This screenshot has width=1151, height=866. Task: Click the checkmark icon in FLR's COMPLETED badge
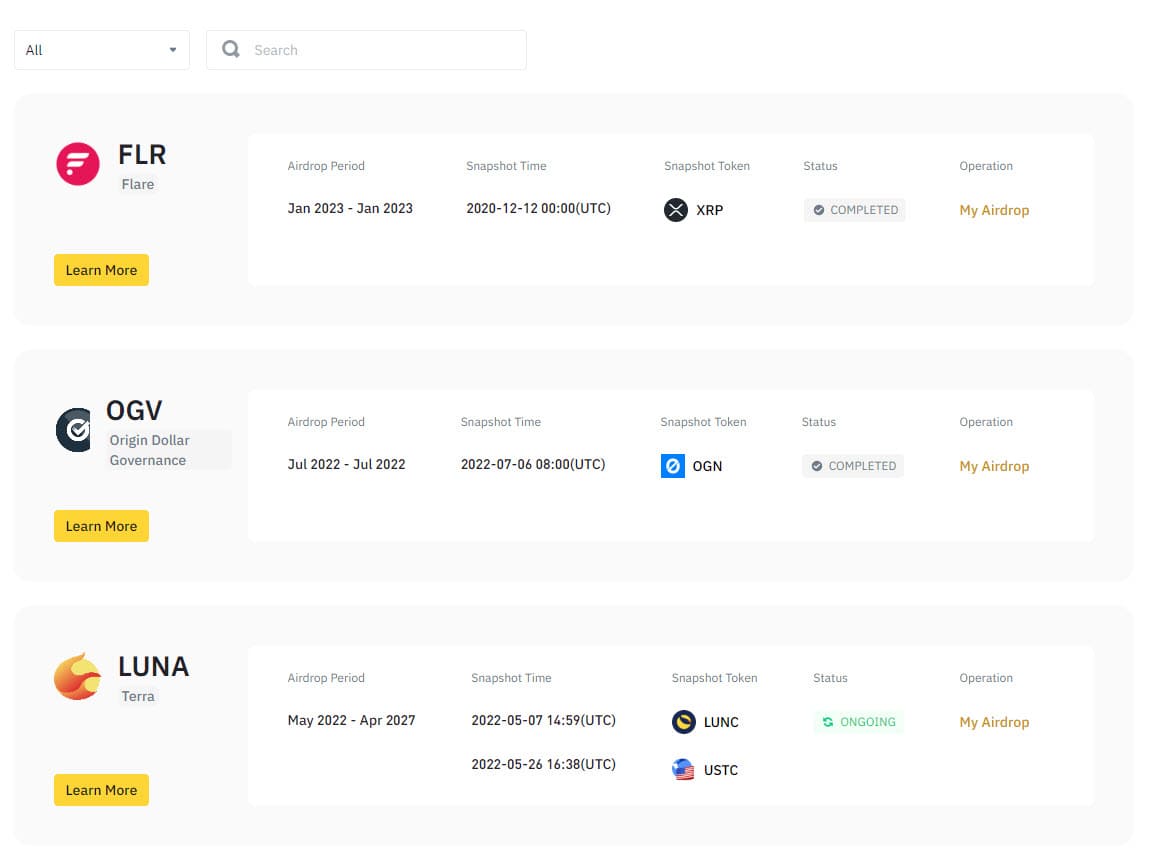click(818, 210)
